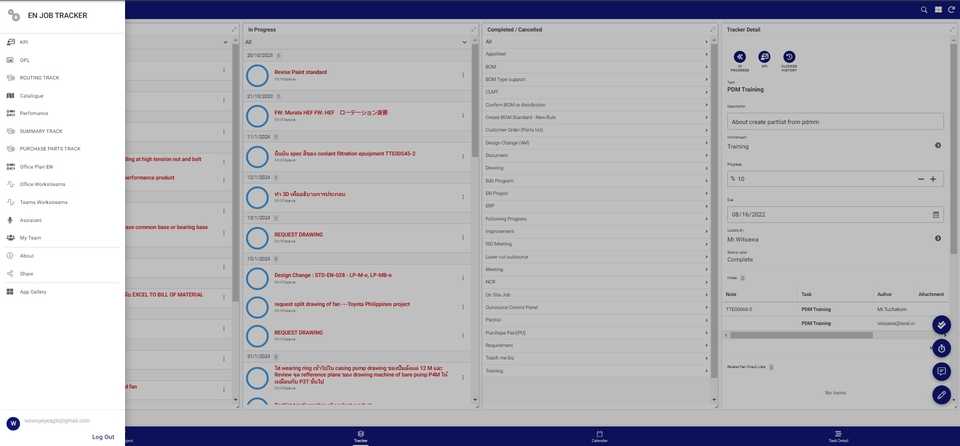Decrease progress with the minus button
This screenshot has height=446, width=960.
tap(921, 179)
